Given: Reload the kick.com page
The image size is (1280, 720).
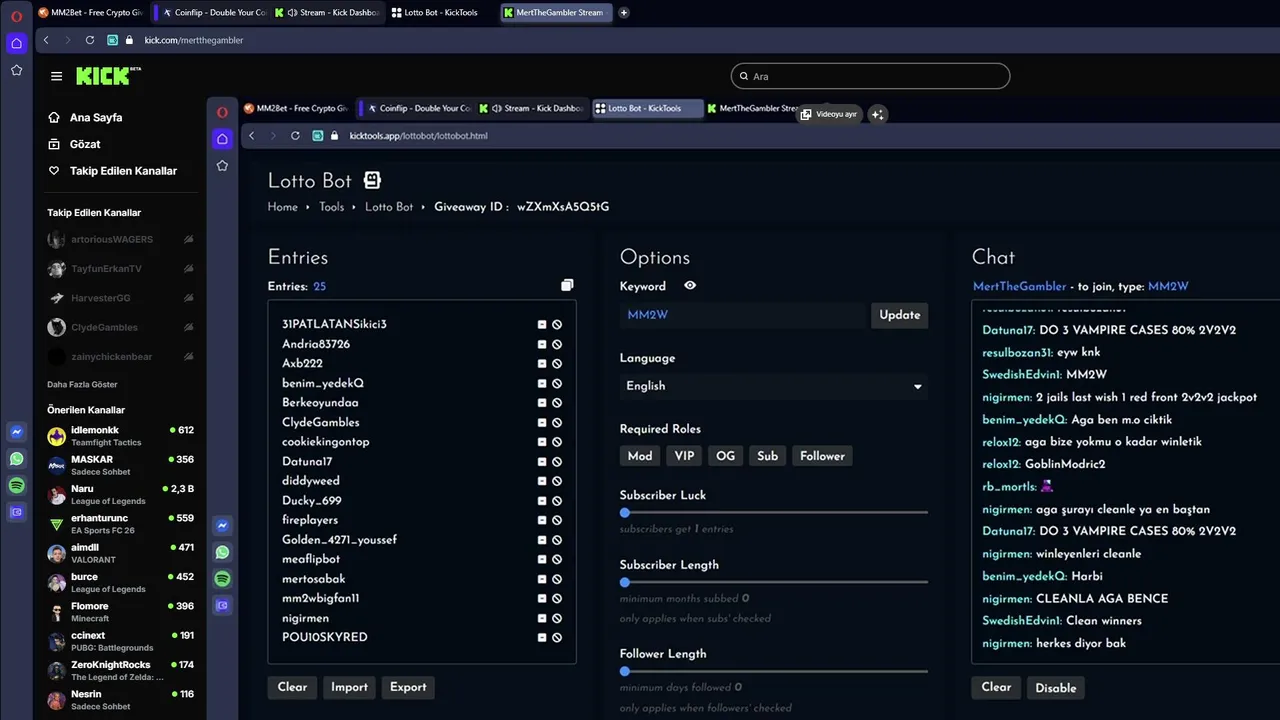Looking at the screenshot, I should point(90,40).
